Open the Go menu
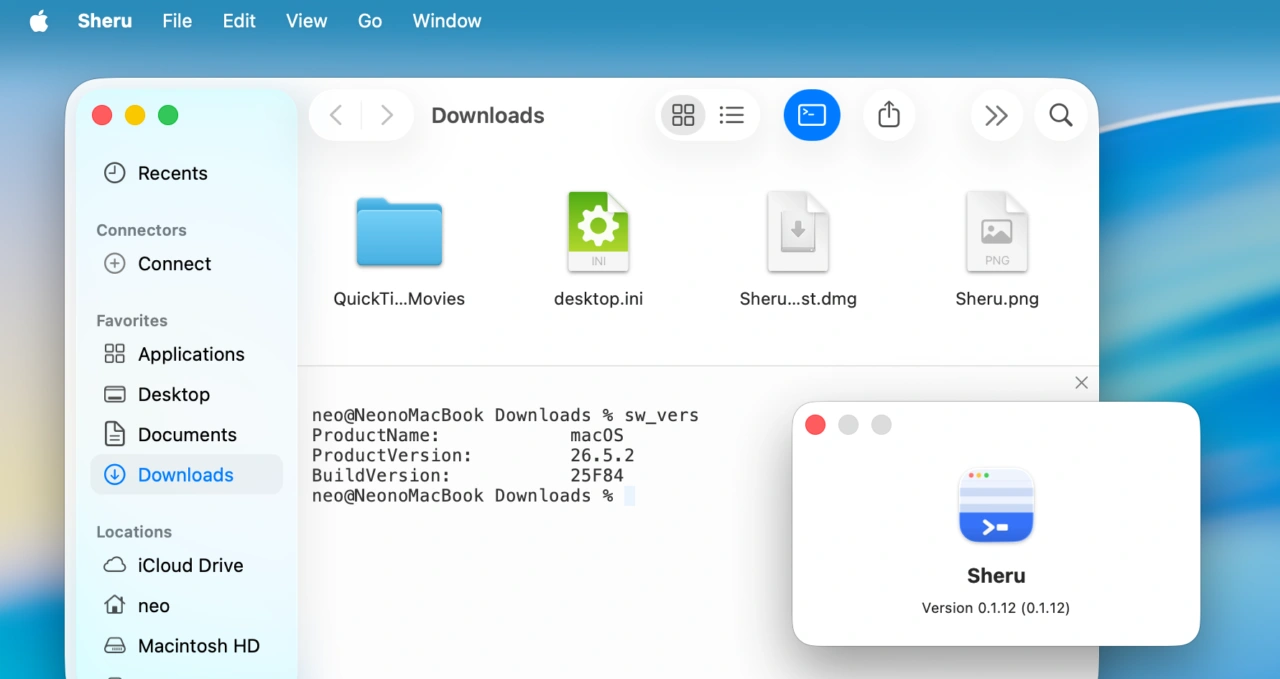The height and width of the screenshot is (679, 1280). click(370, 21)
